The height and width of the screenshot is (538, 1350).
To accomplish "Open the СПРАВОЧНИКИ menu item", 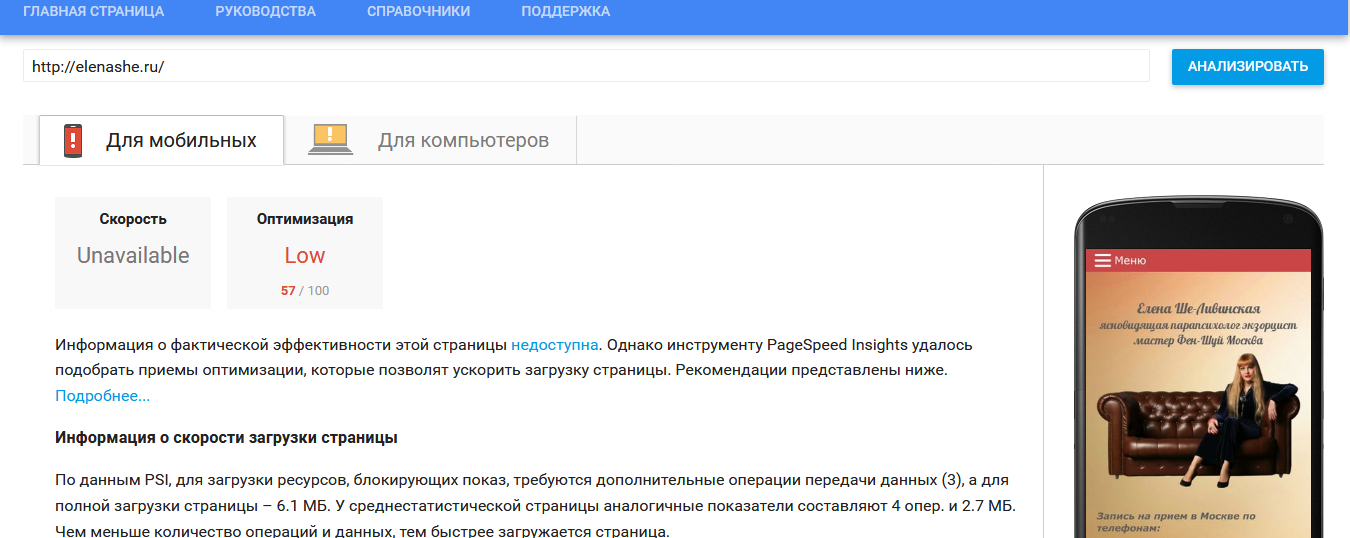I will click(x=418, y=12).
